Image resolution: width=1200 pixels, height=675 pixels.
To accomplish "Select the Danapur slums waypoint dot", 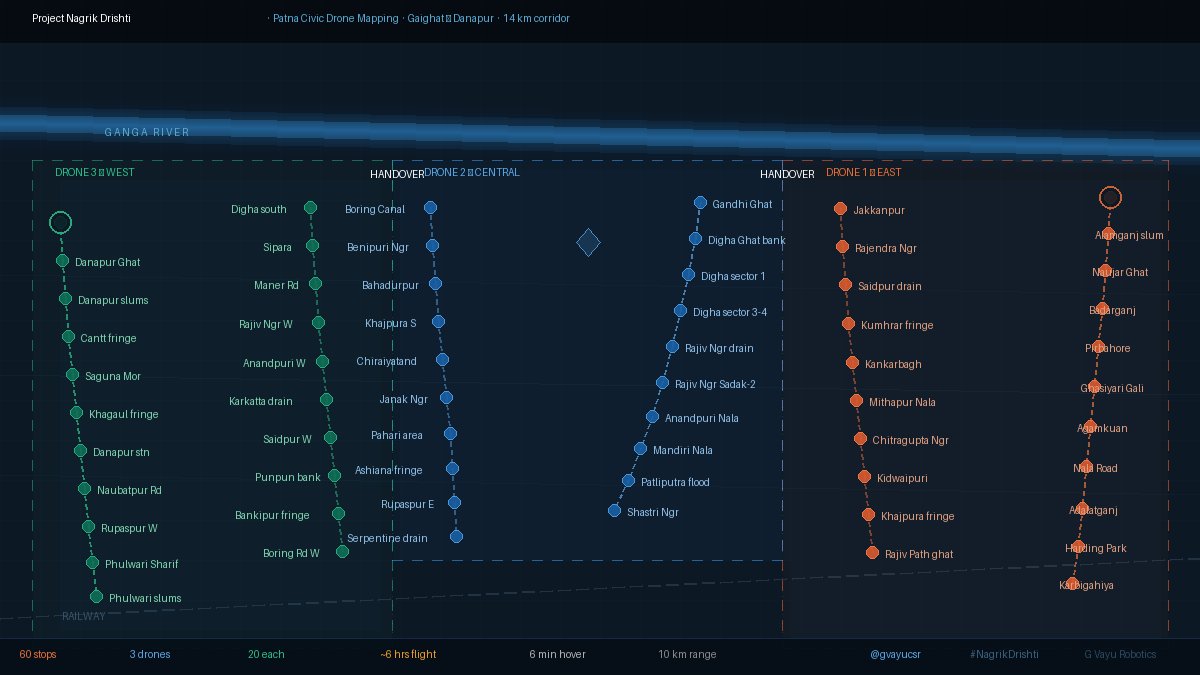I will (x=65, y=299).
